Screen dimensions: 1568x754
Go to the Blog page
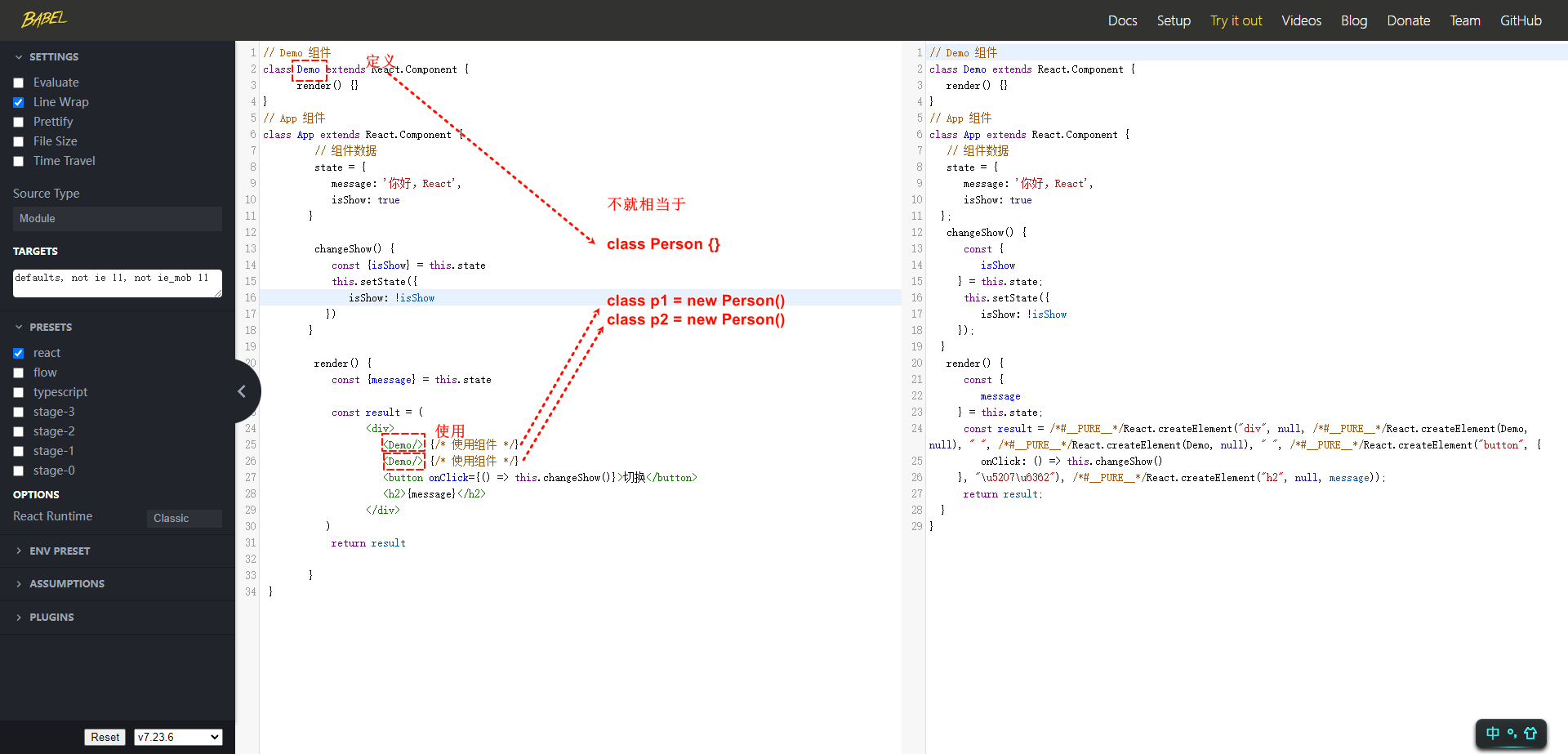coord(1353,20)
